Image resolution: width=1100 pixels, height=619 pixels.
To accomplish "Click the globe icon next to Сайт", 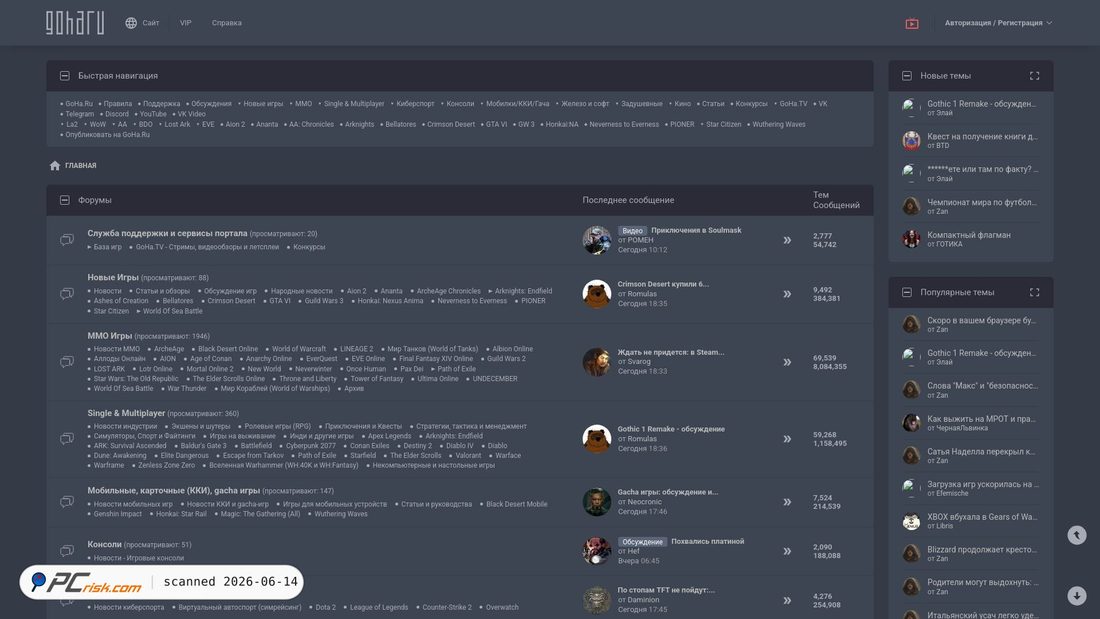I will click(131, 23).
